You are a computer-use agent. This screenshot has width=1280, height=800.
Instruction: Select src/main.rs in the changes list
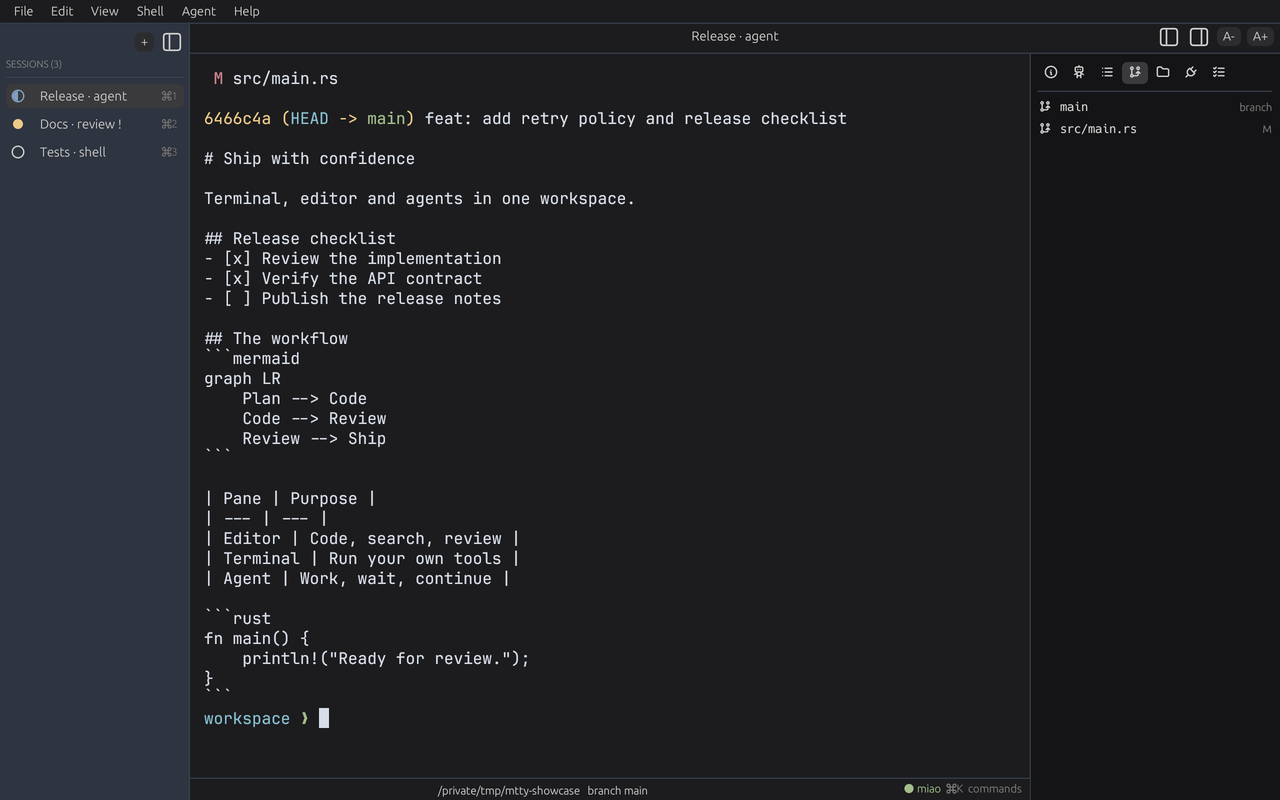pos(1155,128)
